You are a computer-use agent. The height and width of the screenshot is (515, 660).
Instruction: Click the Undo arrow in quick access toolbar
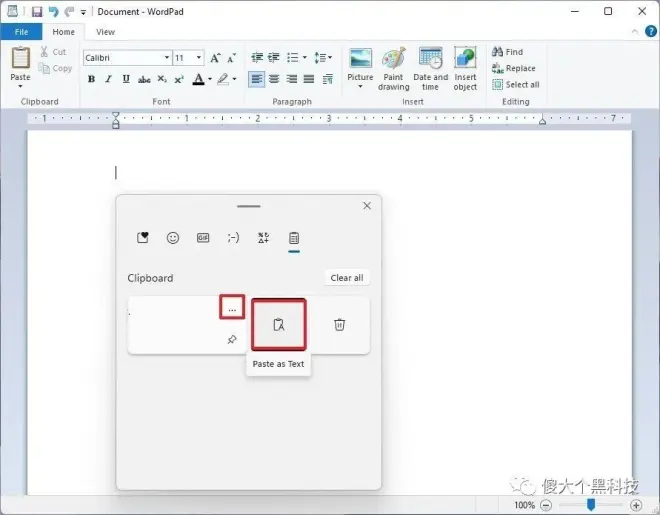[x=53, y=11]
